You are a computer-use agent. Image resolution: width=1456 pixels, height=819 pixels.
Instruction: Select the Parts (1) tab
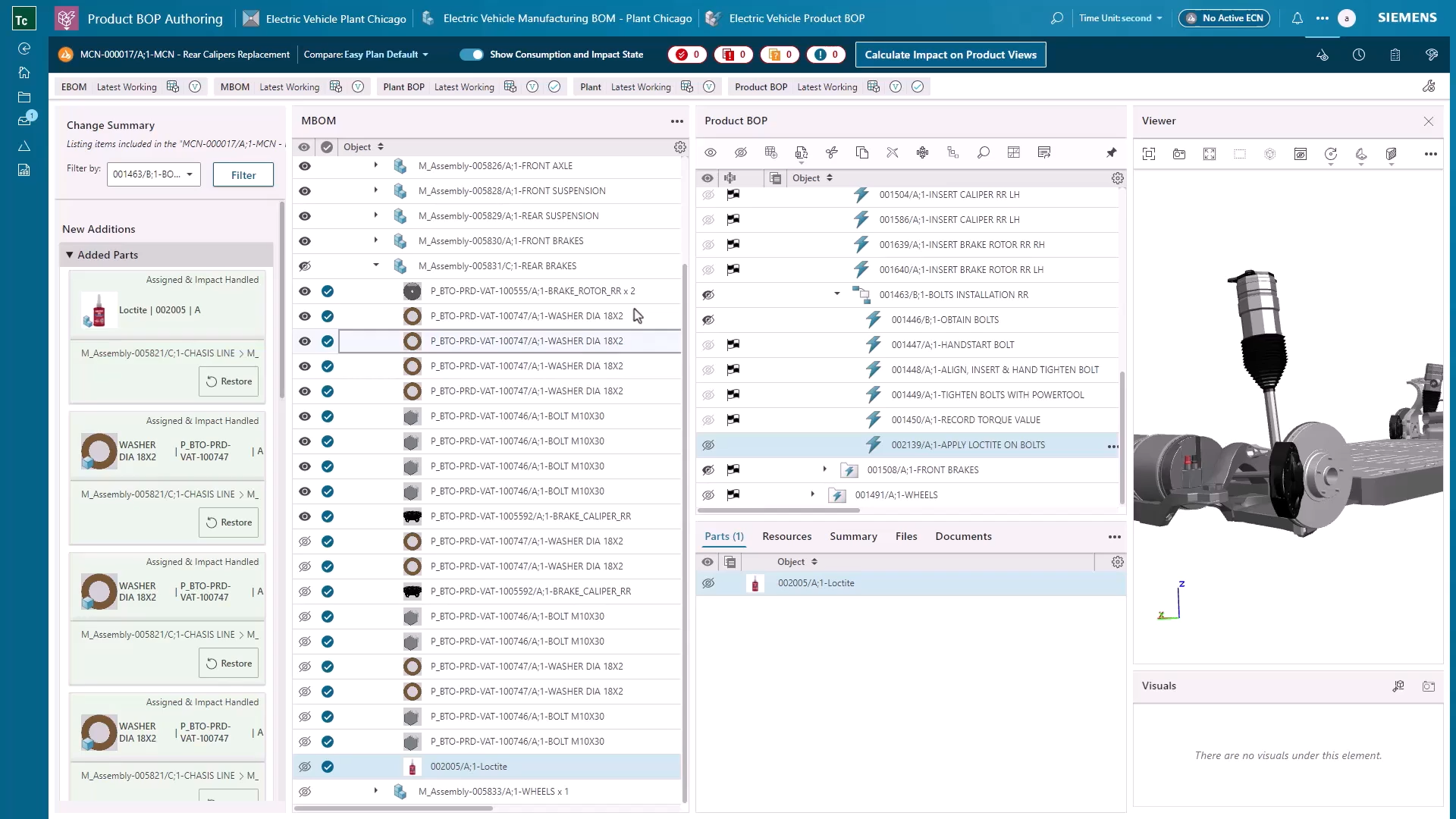pyautogui.click(x=724, y=537)
